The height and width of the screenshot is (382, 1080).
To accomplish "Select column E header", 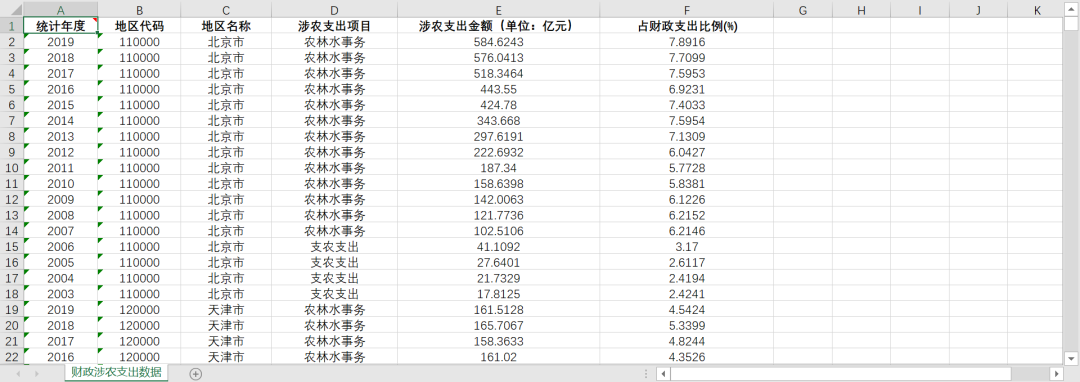I will pyautogui.click(x=498, y=10).
